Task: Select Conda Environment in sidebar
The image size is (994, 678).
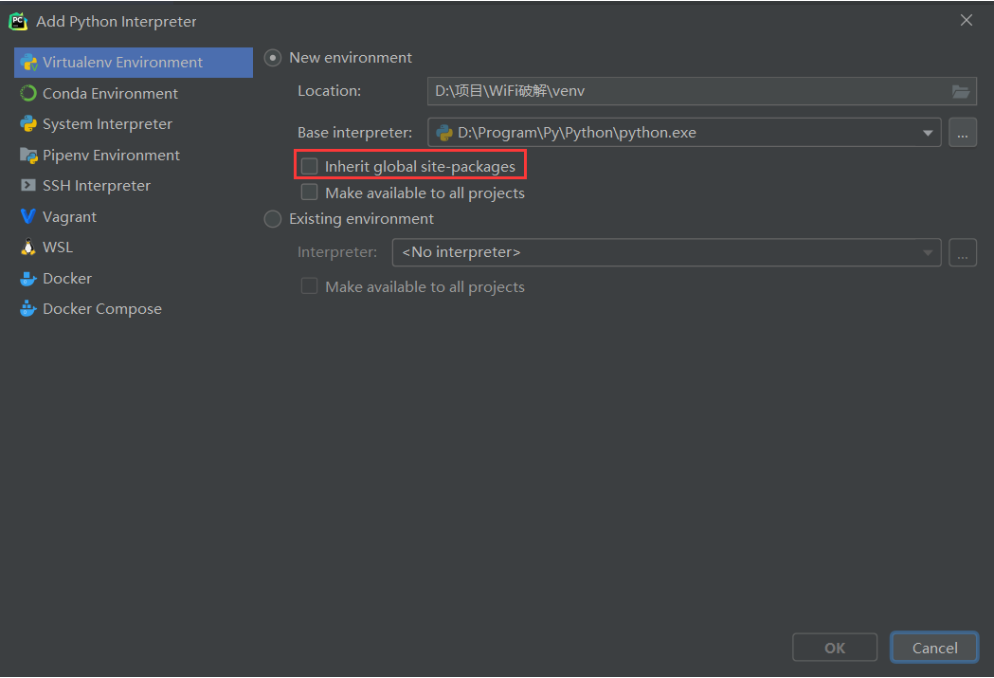Action: (x=133, y=93)
